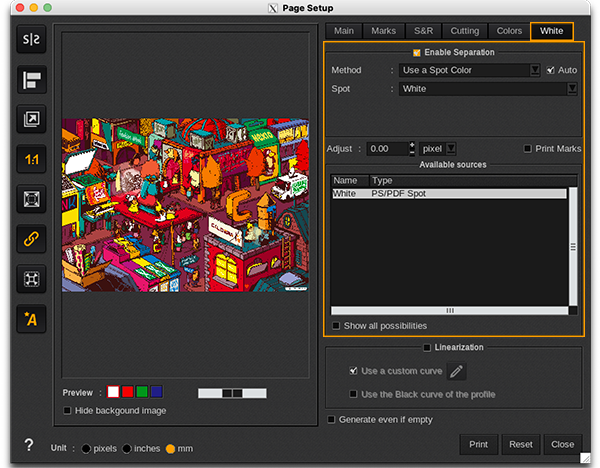Screen dimensions: 600x468
Task: Open the pixel unit dropdown next to Adjust
Action: [x=451, y=148]
